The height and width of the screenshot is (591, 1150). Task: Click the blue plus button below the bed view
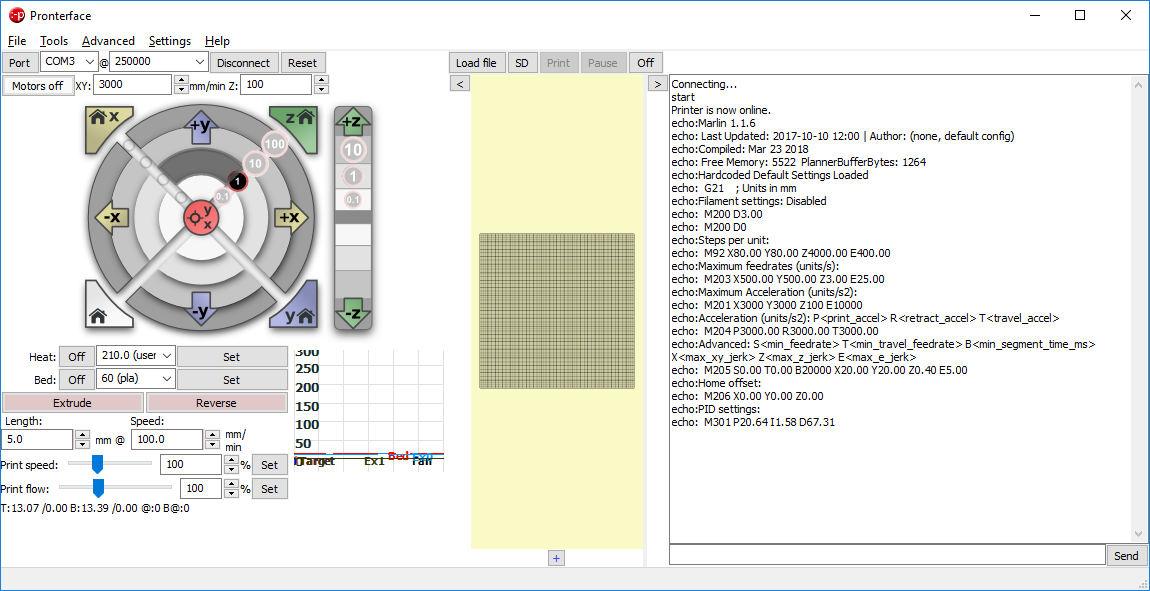pyautogui.click(x=556, y=559)
